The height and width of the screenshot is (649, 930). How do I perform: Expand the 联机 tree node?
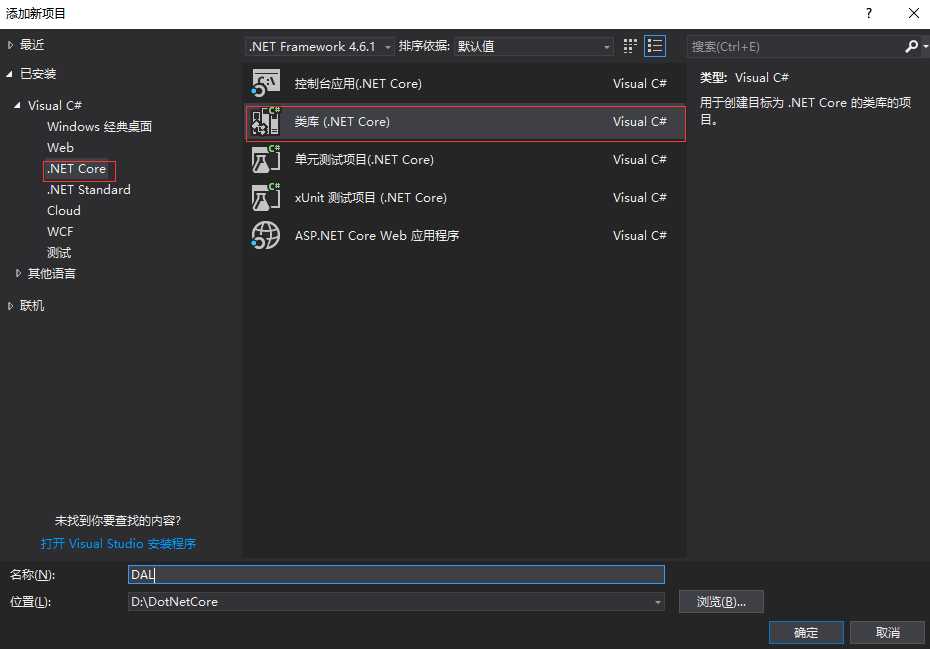[x=10, y=306]
